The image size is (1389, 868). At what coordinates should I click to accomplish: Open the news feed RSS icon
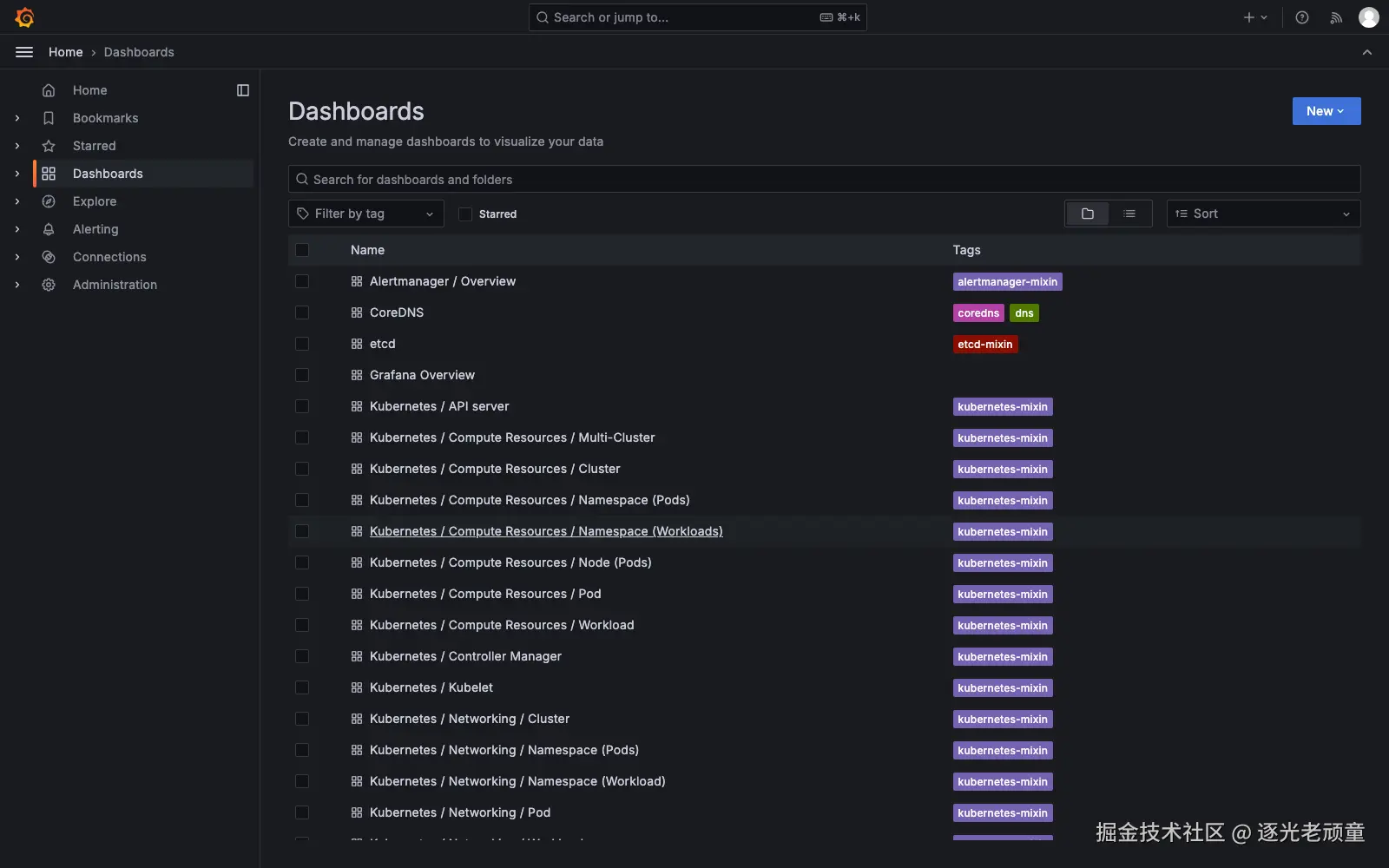[x=1336, y=17]
